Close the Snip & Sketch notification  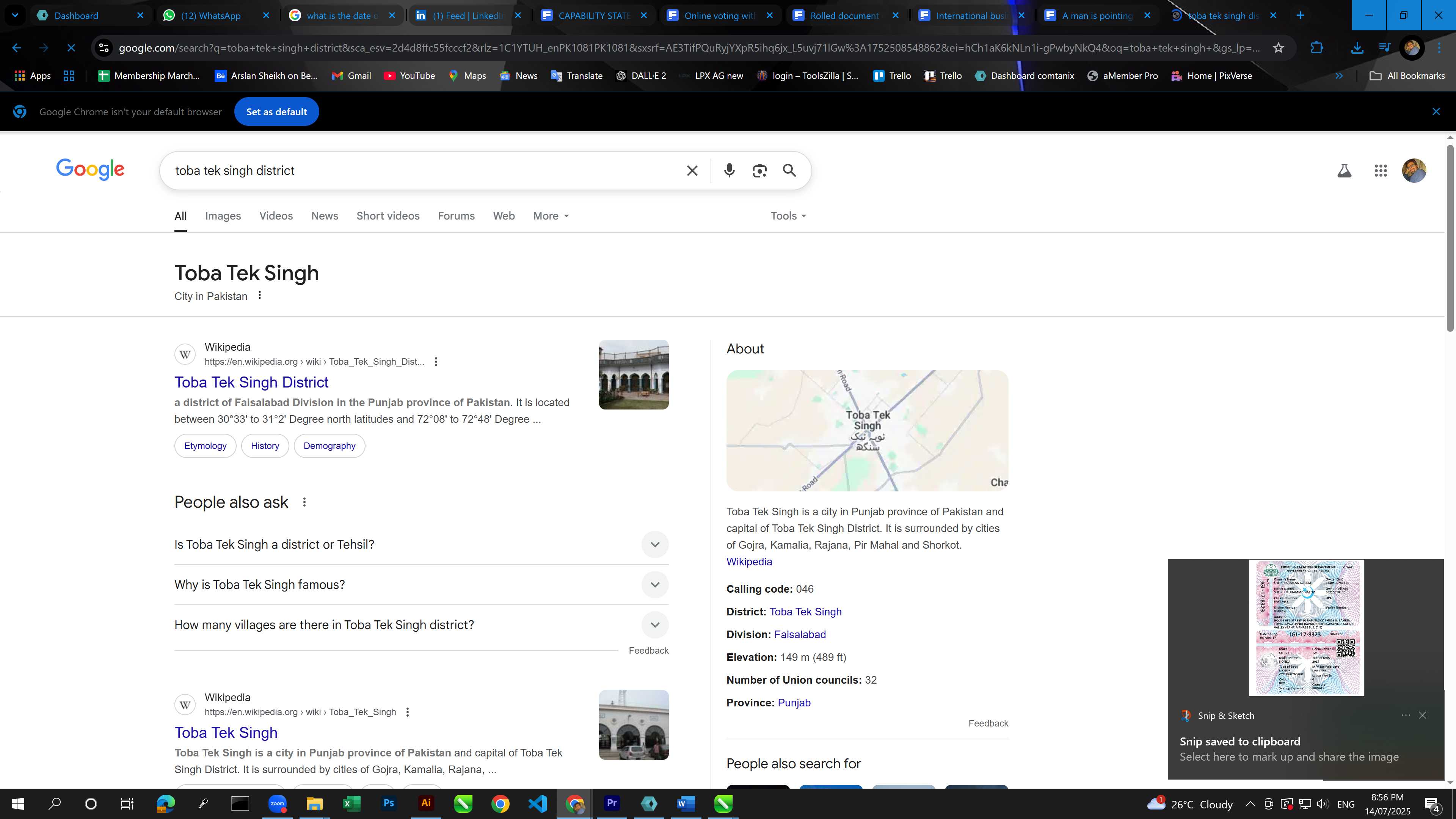[x=1422, y=715]
